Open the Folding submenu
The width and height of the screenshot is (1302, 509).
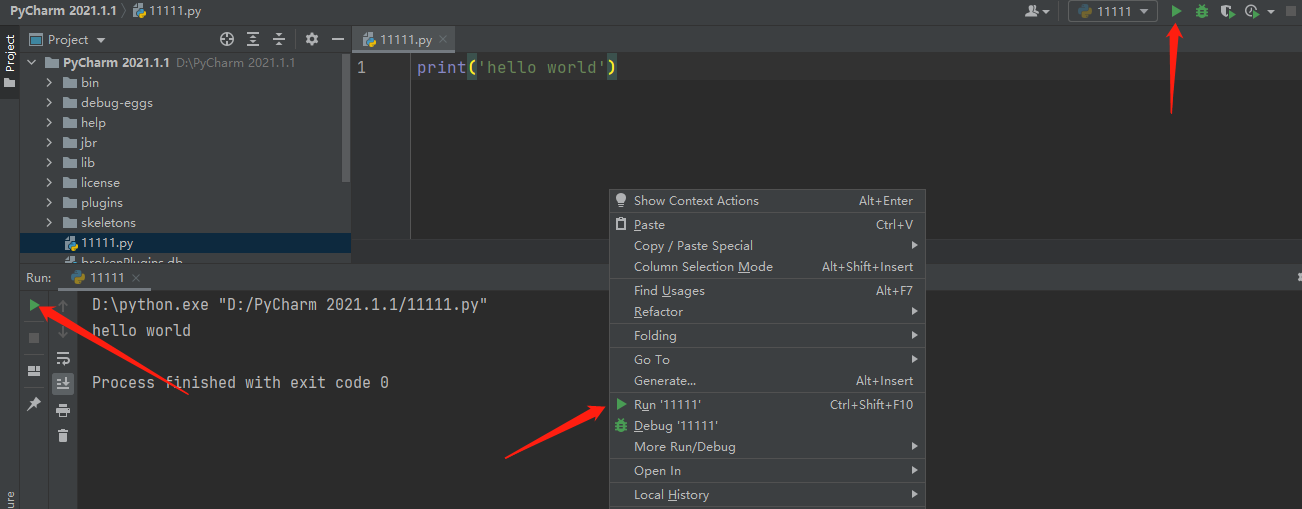(768, 336)
